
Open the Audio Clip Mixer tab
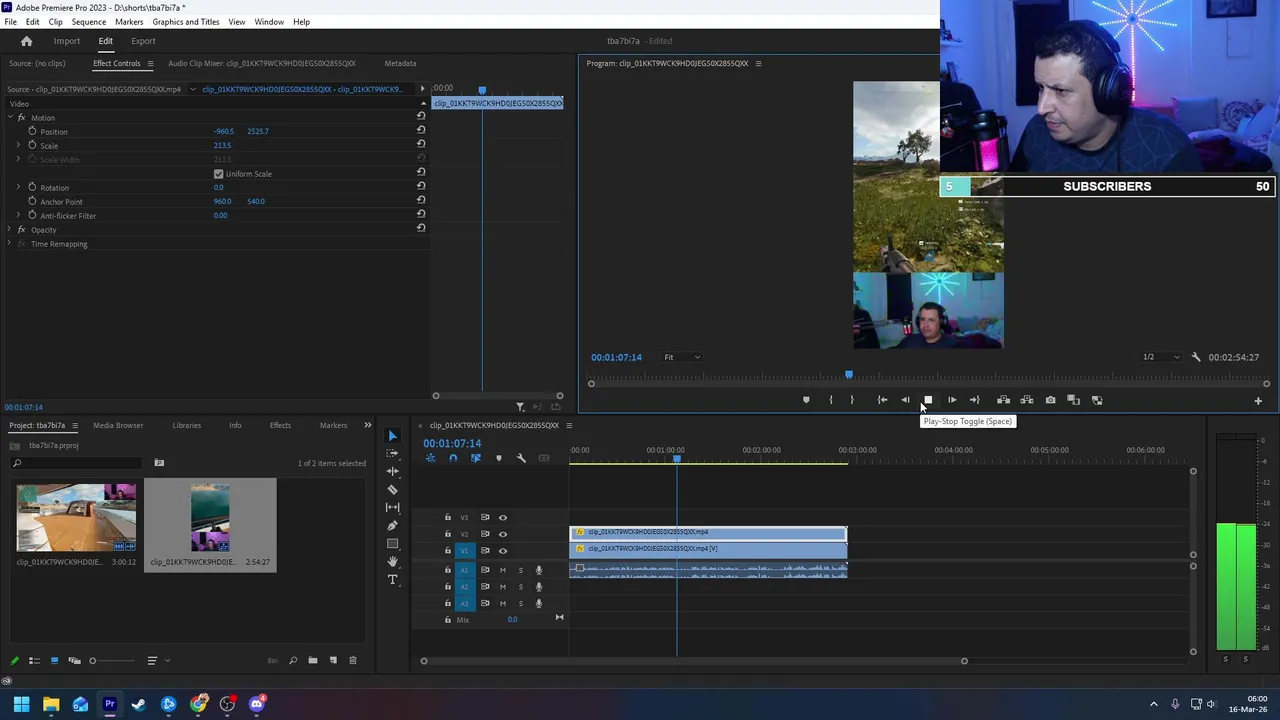pyautogui.click(x=262, y=63)
